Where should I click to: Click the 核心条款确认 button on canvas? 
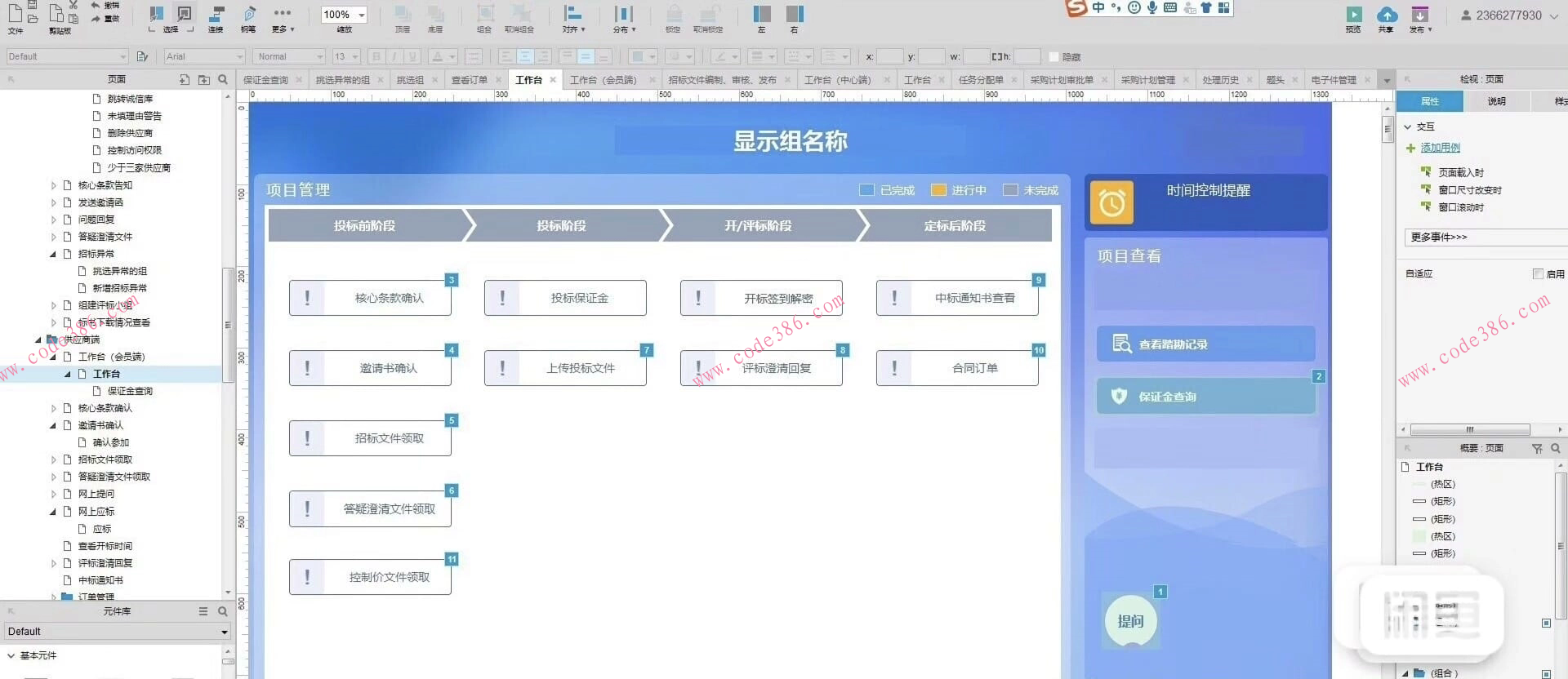click(x=370, y=298)
